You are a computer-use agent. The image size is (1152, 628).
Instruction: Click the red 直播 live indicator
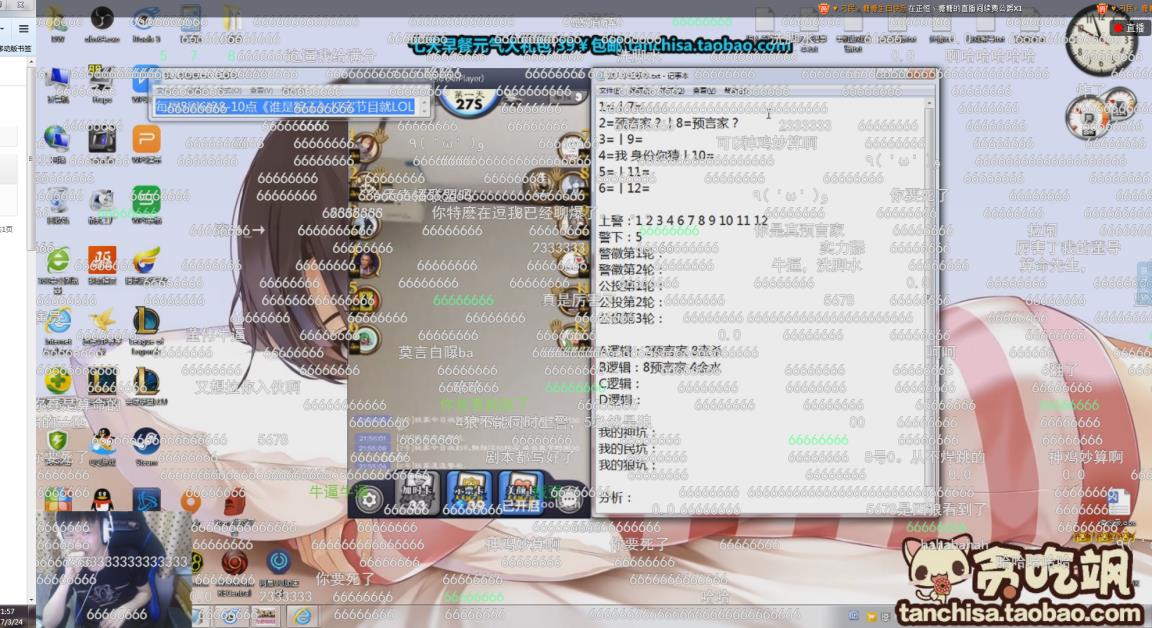[x=1129, y=28]
